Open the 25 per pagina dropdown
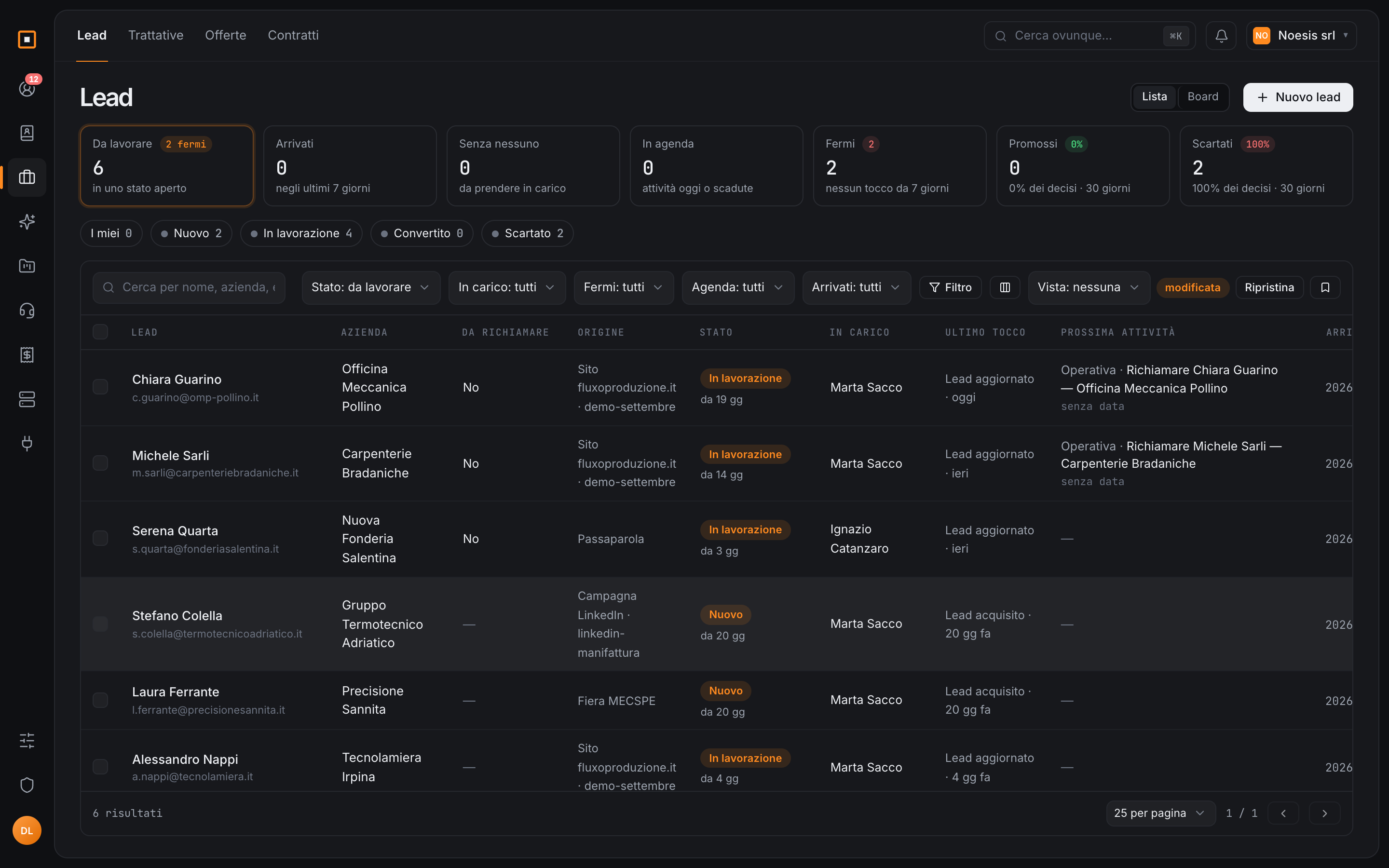The height and width of the screenshot is (868, 1389). 1160,813
